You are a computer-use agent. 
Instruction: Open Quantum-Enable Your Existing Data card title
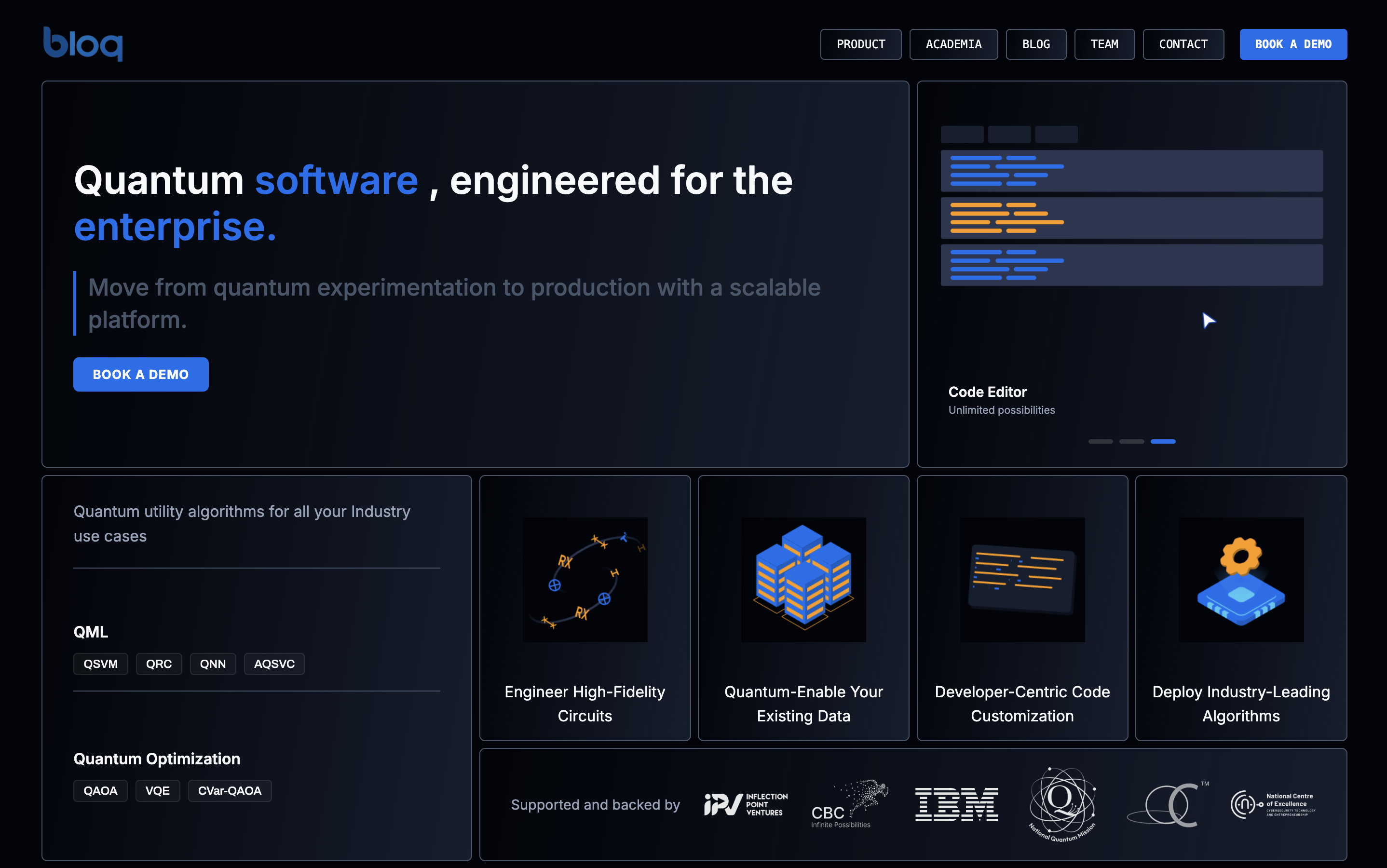pos(804,704)
